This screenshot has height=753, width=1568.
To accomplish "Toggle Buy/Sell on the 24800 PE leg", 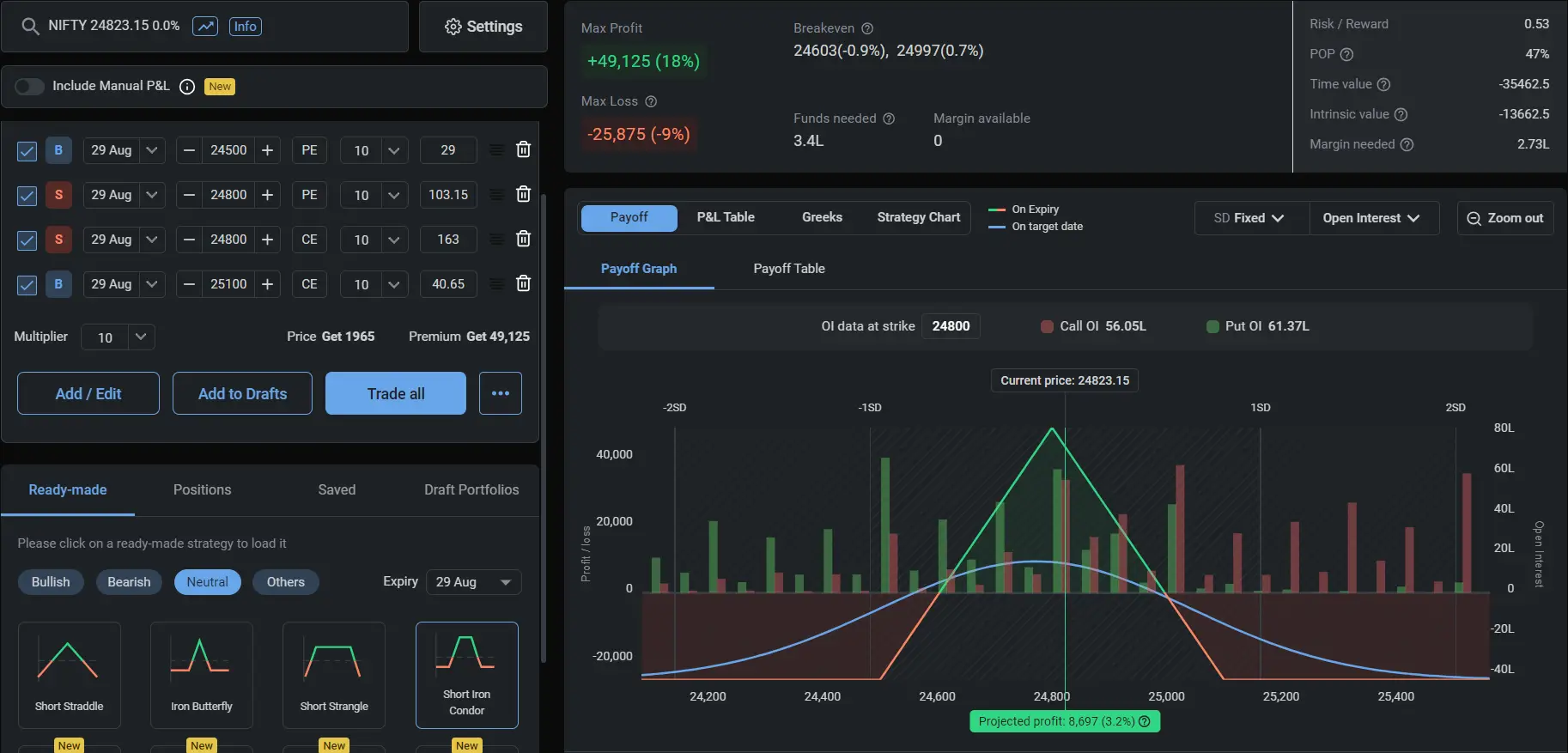I will click(58, 195).
